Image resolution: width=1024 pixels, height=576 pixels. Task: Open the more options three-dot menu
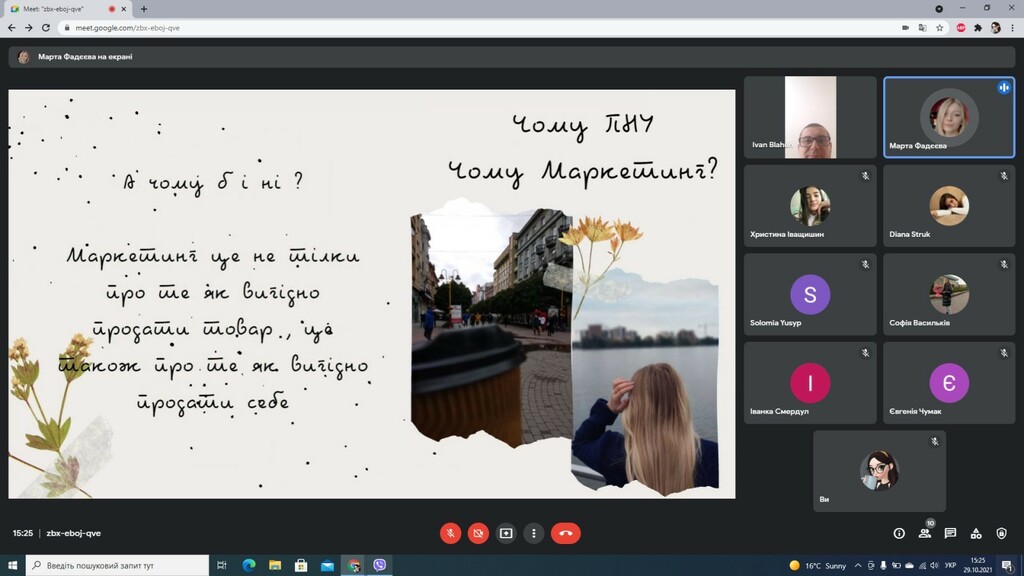coord(534,533)
